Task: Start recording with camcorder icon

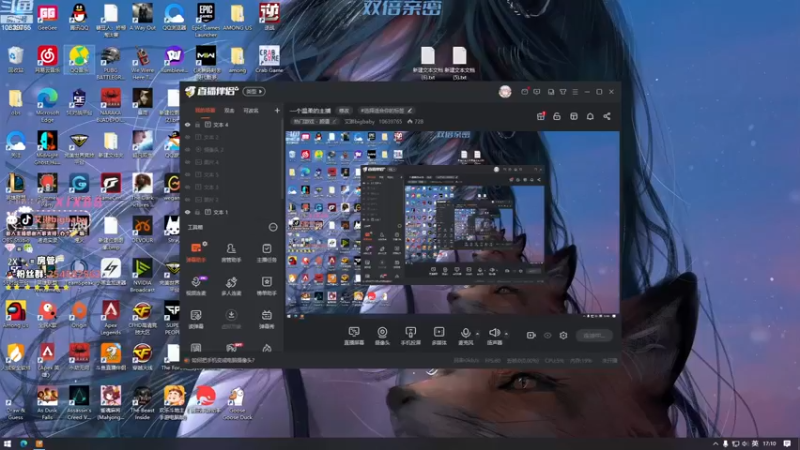Action: point(531,335)
